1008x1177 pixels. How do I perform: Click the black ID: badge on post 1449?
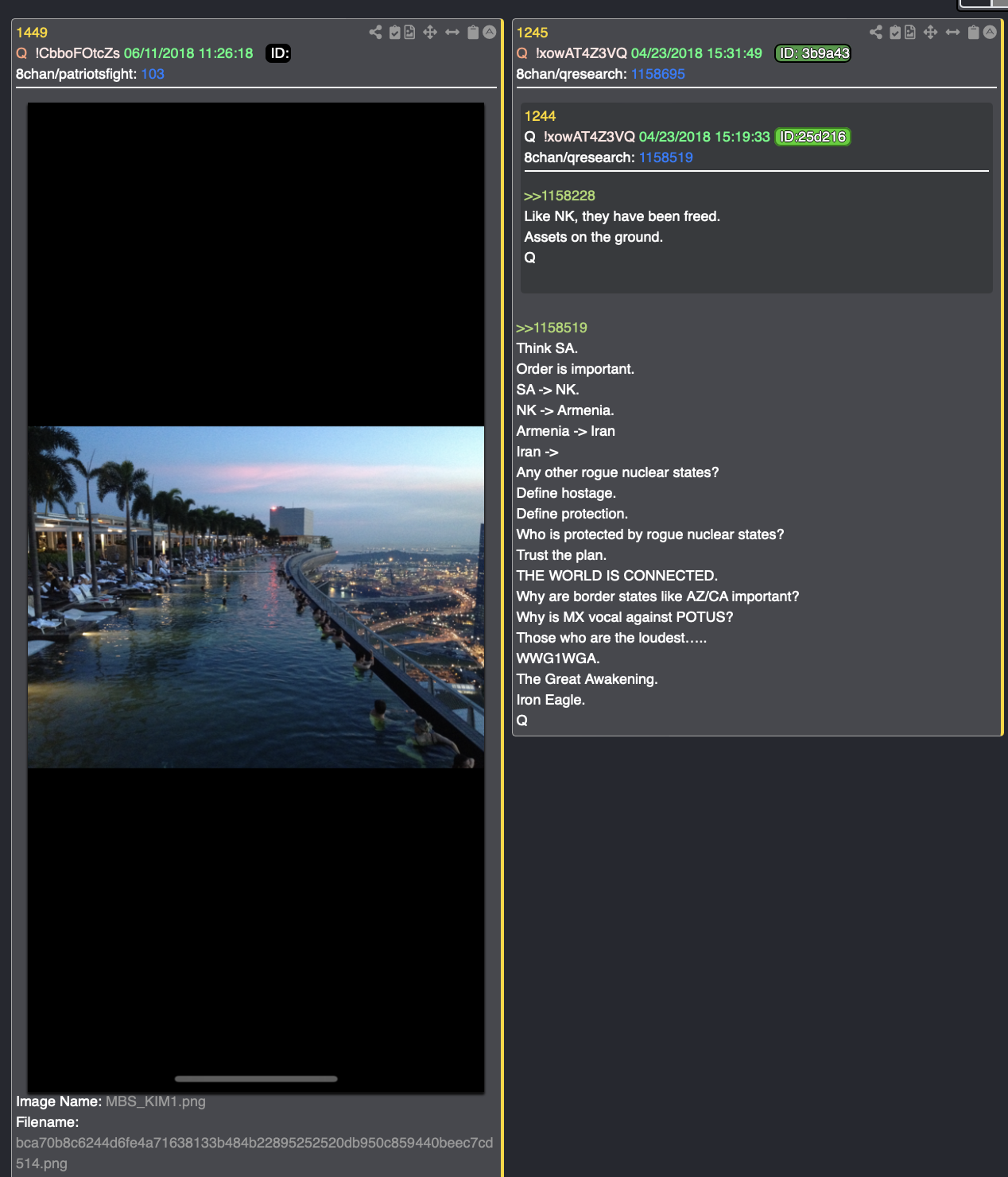click(x=278, y=53)
